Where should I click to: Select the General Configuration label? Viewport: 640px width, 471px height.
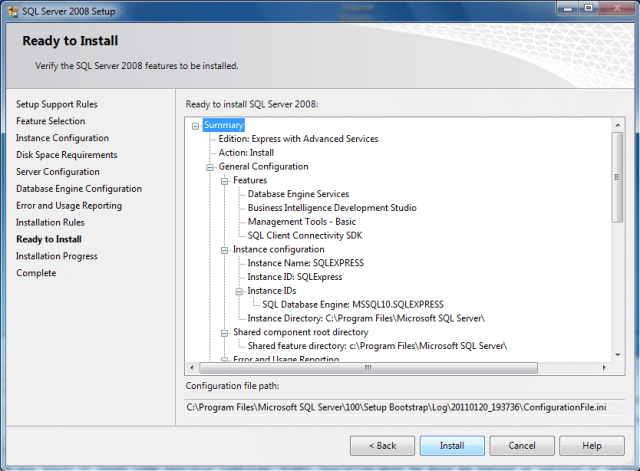(x=263, y=167)
